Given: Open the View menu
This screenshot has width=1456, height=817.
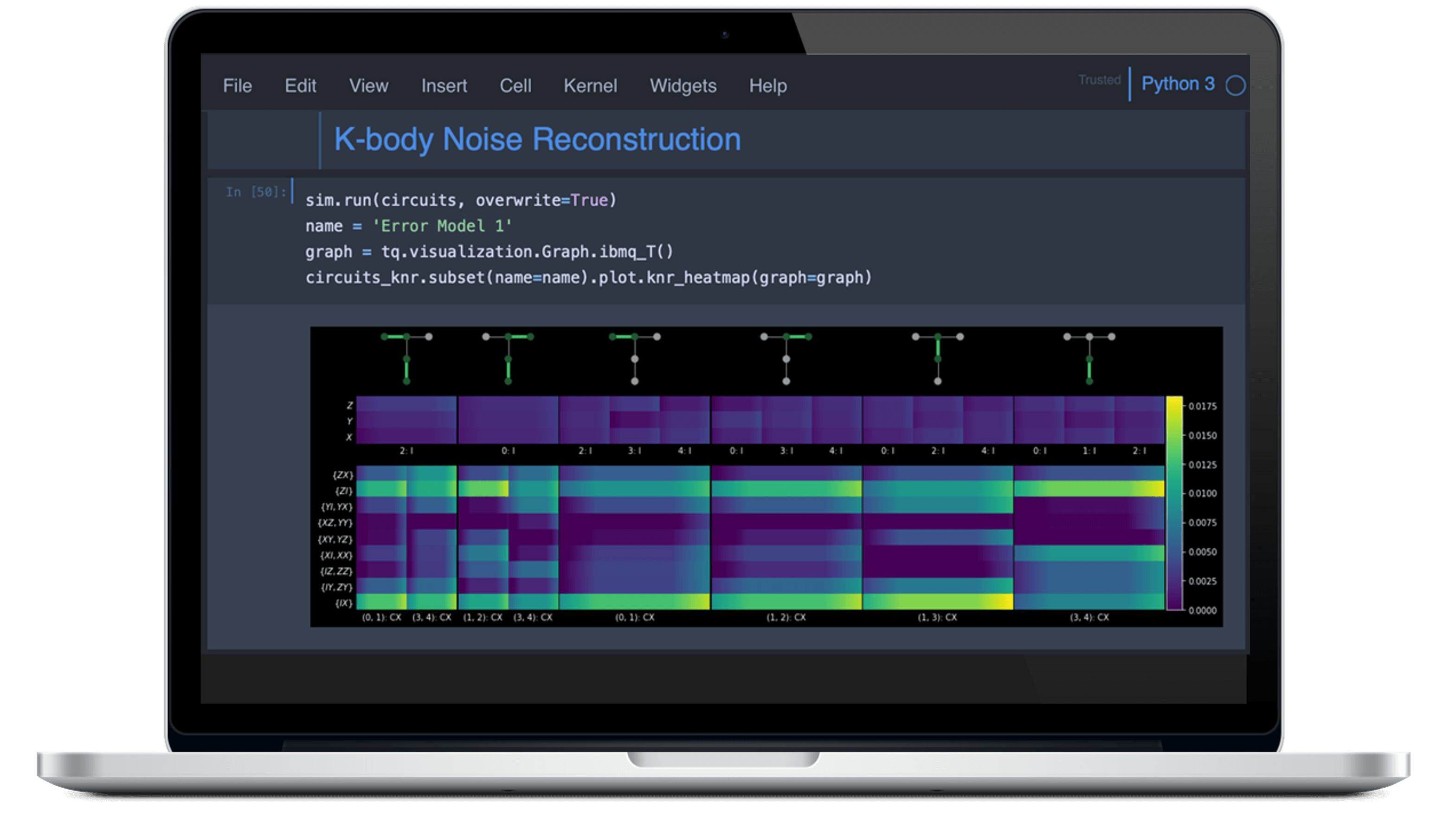Looking at the screenshot, I should (x=368, y=86).
